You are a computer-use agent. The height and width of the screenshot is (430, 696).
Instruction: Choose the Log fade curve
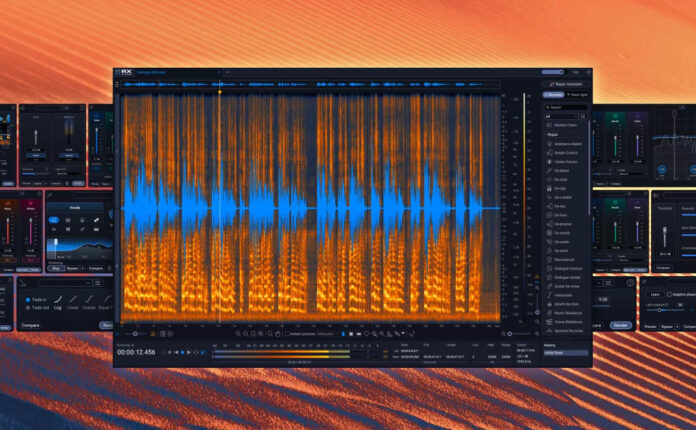pos(58,303)
